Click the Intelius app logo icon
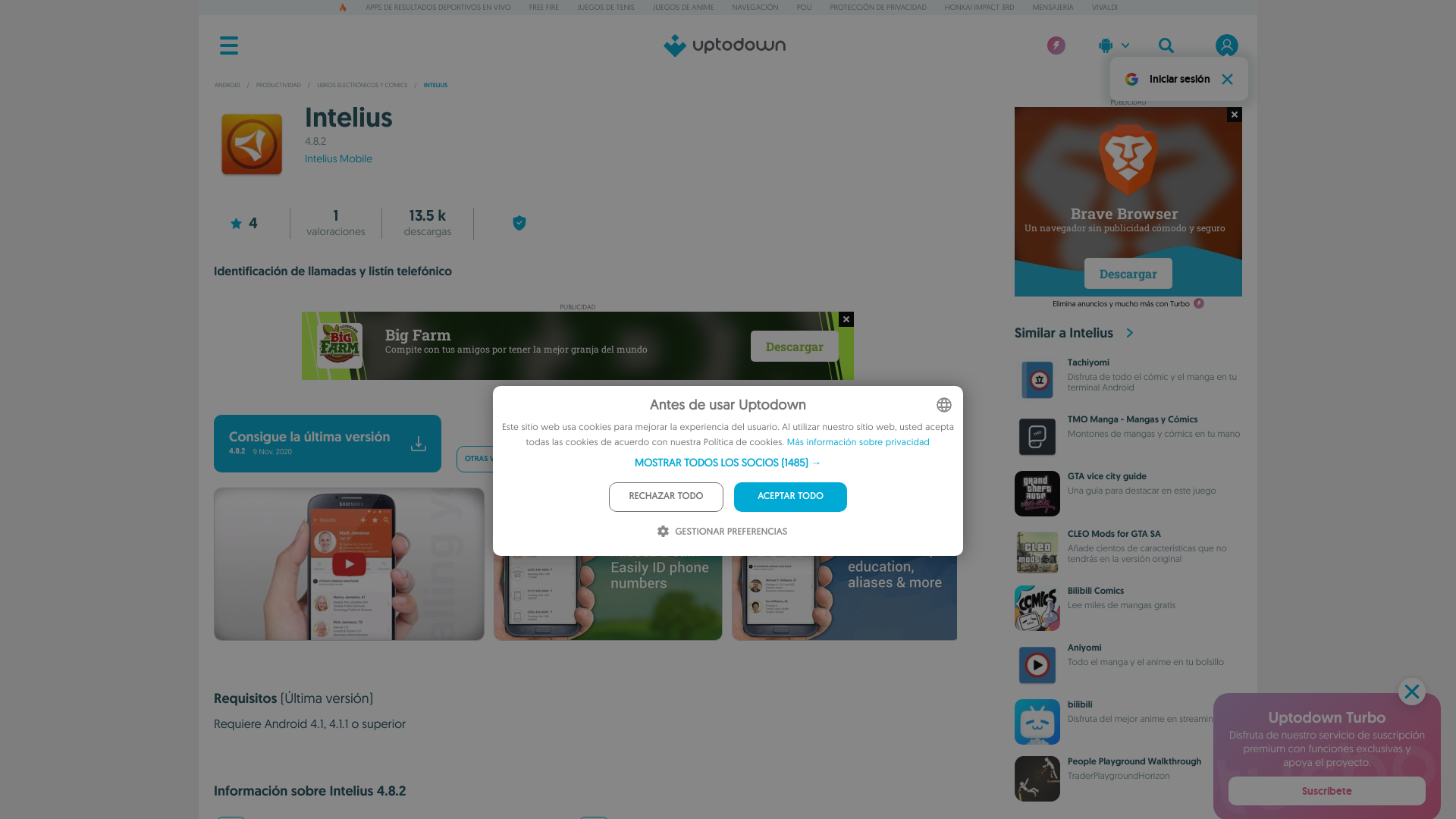 251,143
